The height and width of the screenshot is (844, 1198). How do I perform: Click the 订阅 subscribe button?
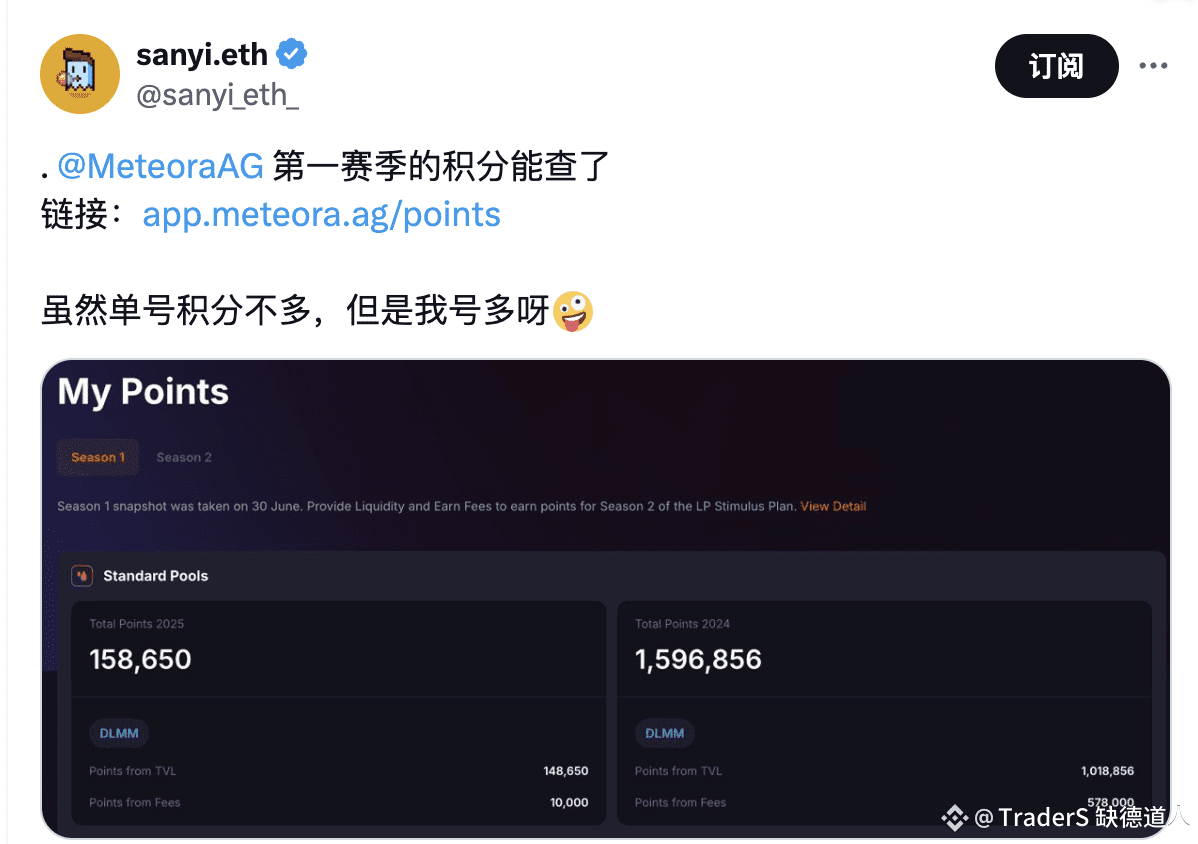[x=1057, y=66]
